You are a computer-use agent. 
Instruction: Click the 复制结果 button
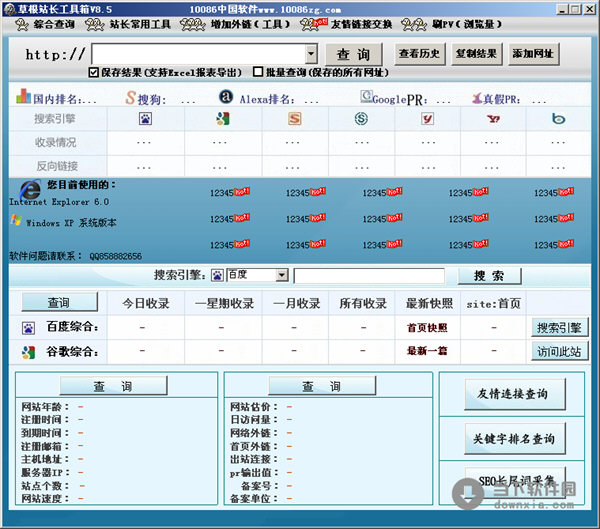pos(475,54)
